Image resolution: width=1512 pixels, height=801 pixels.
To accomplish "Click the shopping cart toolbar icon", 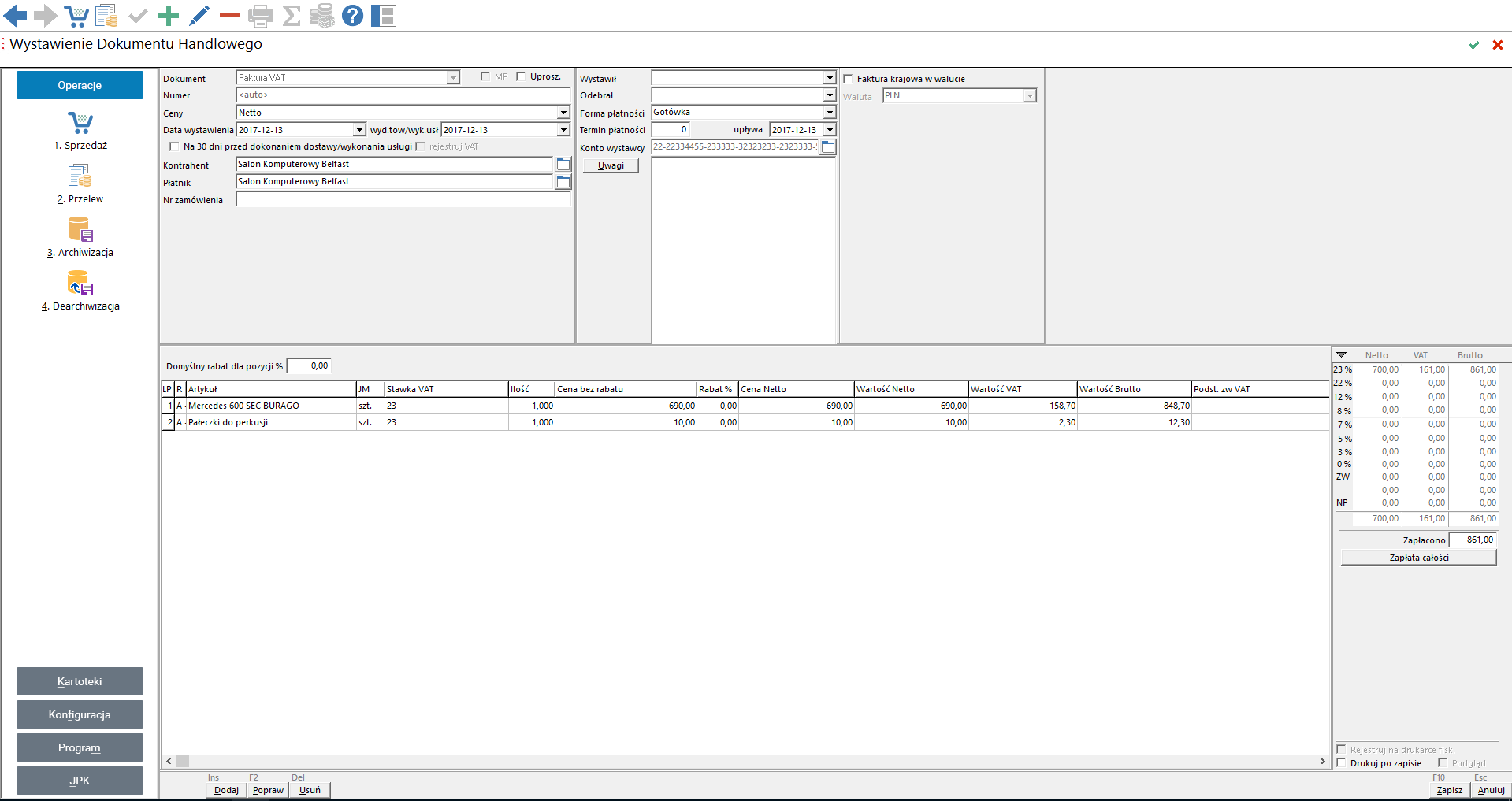I will click(76, 15).
